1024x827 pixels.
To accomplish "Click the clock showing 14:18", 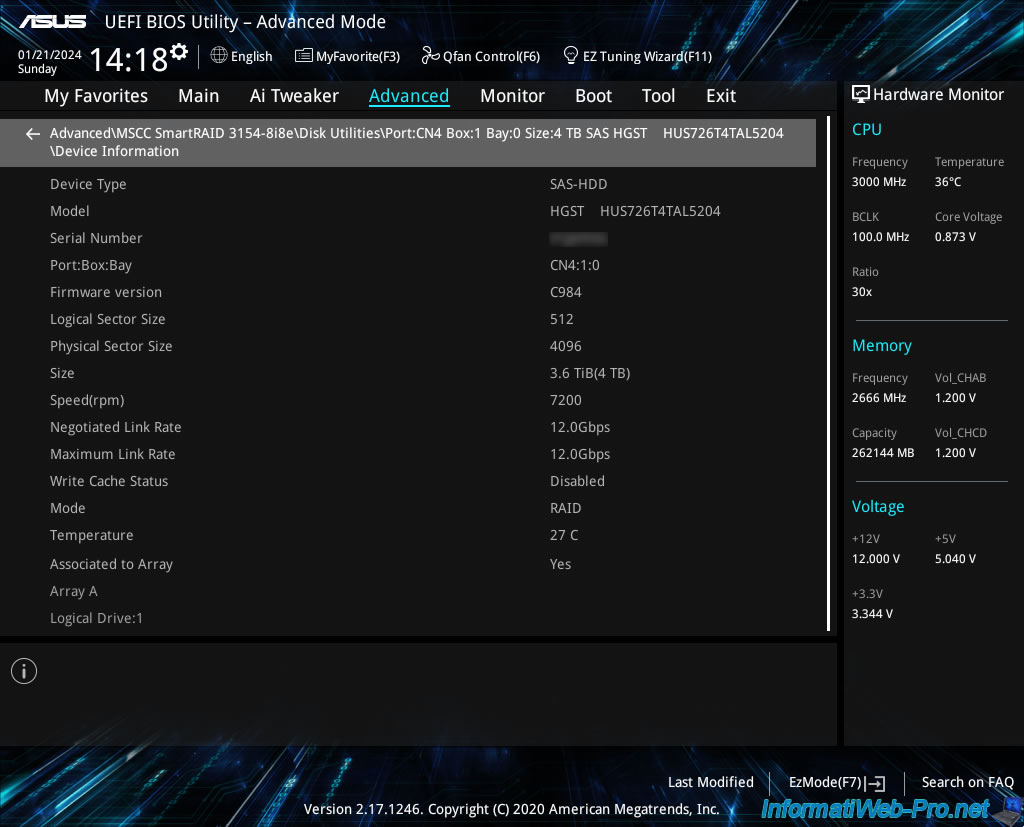I will pyautogui.click(x=129, y=59).
